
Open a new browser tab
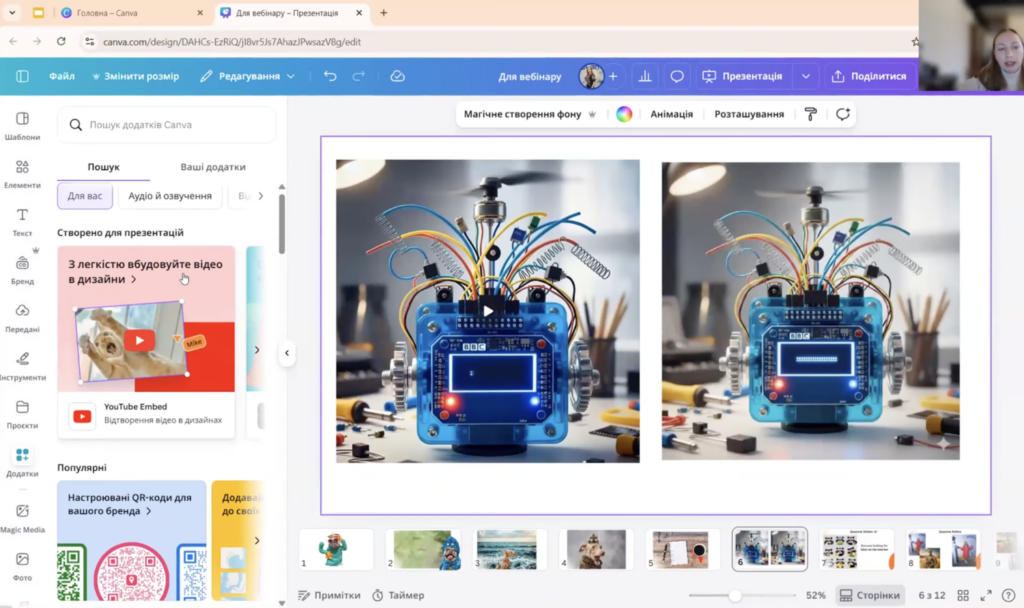pyautogui.click(x=383, y=12)
